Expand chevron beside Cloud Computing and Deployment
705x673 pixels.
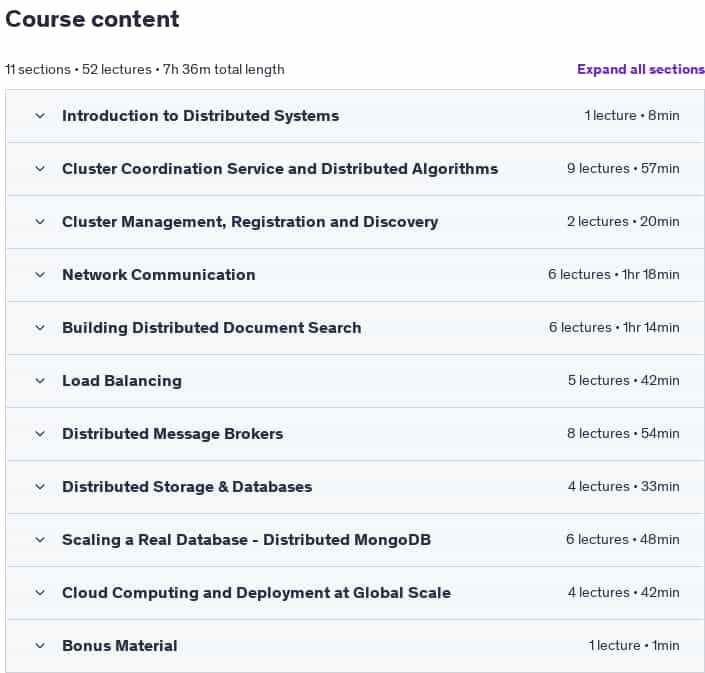(x=40, y=593)
